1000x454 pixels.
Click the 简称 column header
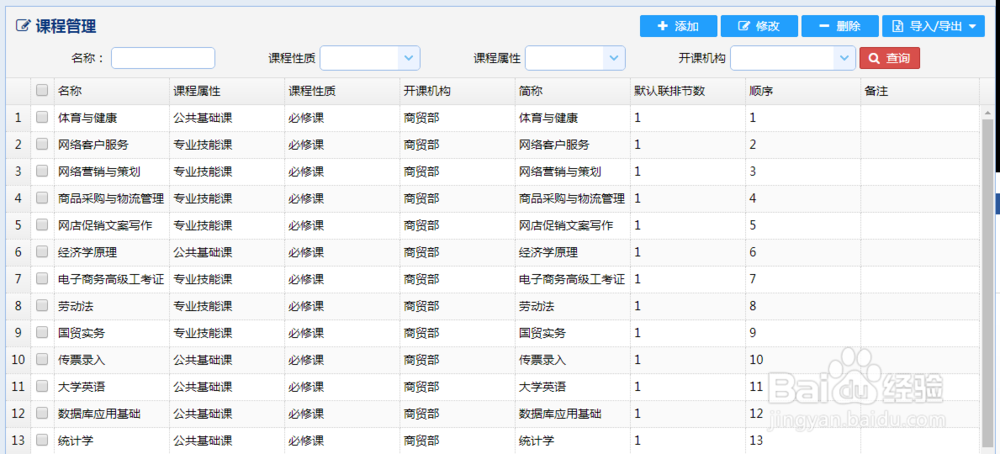click(x=573, y=91)
